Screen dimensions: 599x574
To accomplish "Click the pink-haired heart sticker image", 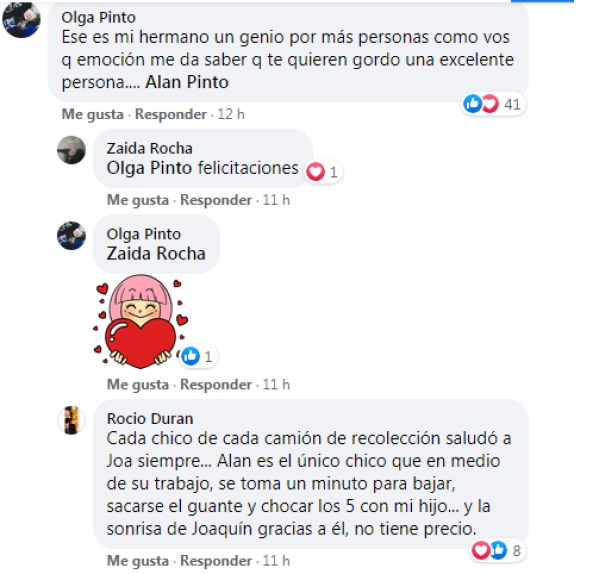I will (x=141, y=321).
